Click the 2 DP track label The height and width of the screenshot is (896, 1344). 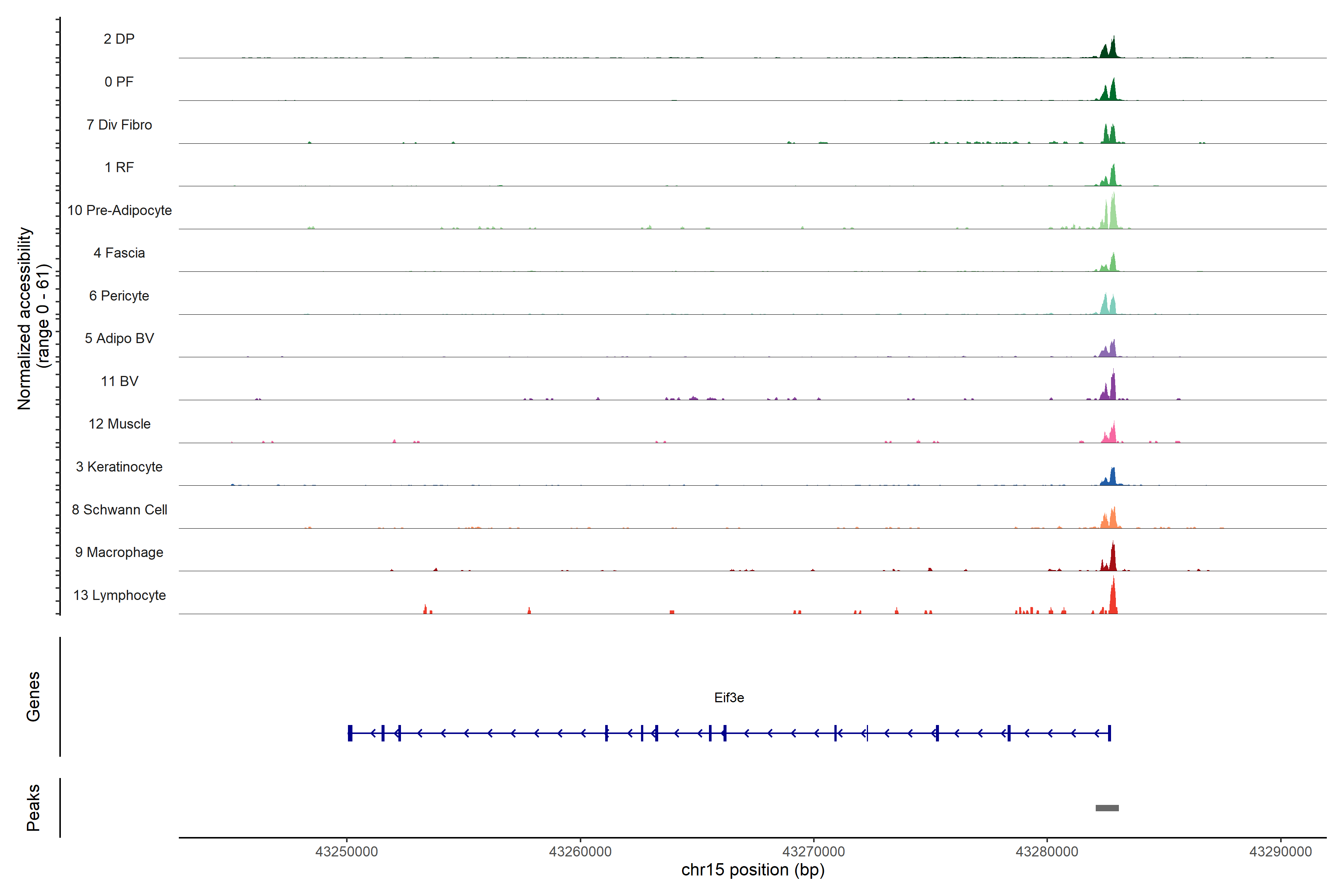tap(119, 39)
